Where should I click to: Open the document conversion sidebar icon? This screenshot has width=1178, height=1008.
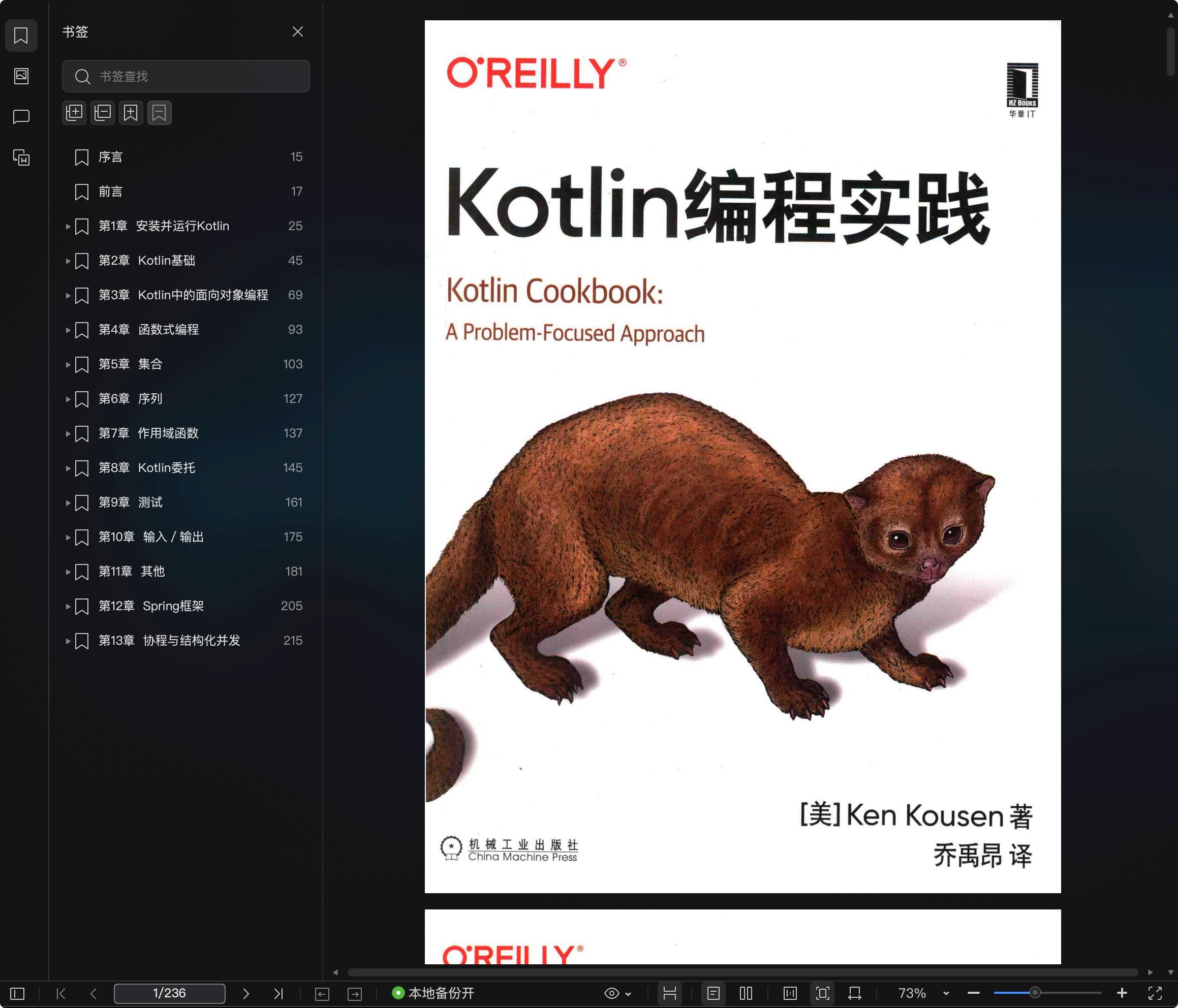click(x=21, y=157)
